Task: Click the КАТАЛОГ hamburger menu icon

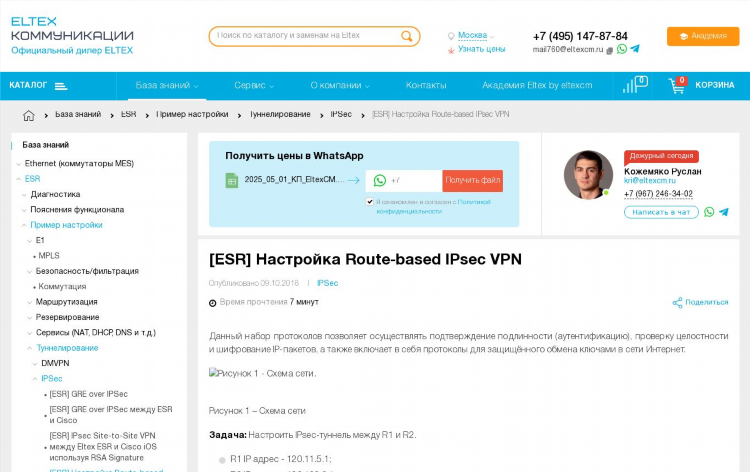Action: (61, 86)
